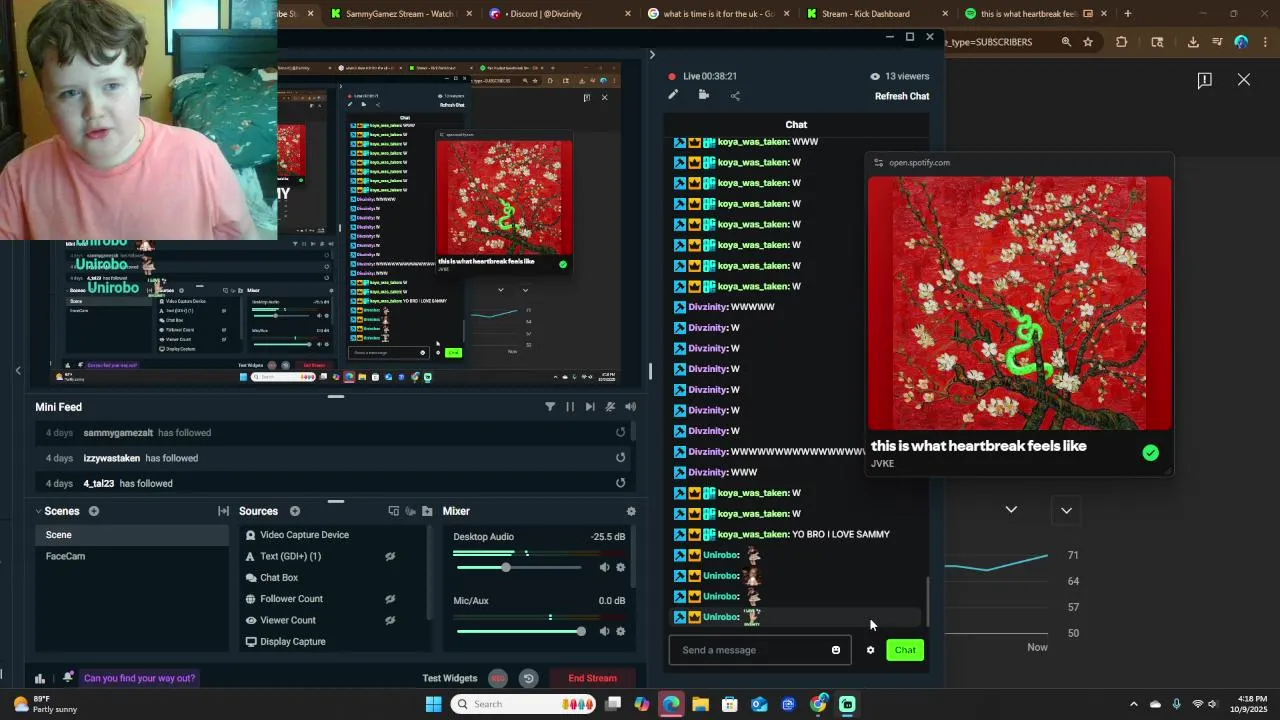The image size is (1280, 720).
Task: Show hidden system tray icons
Action: tap(1133, 704)
